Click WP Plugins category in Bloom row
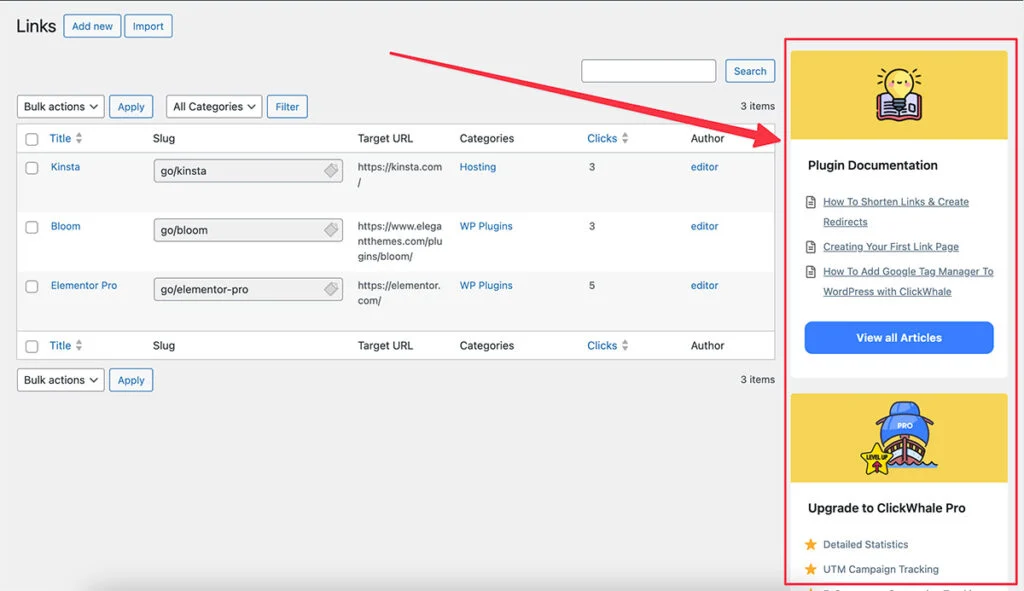The width and height of the screenshot is (1024, 591). (x=486, y=226)
